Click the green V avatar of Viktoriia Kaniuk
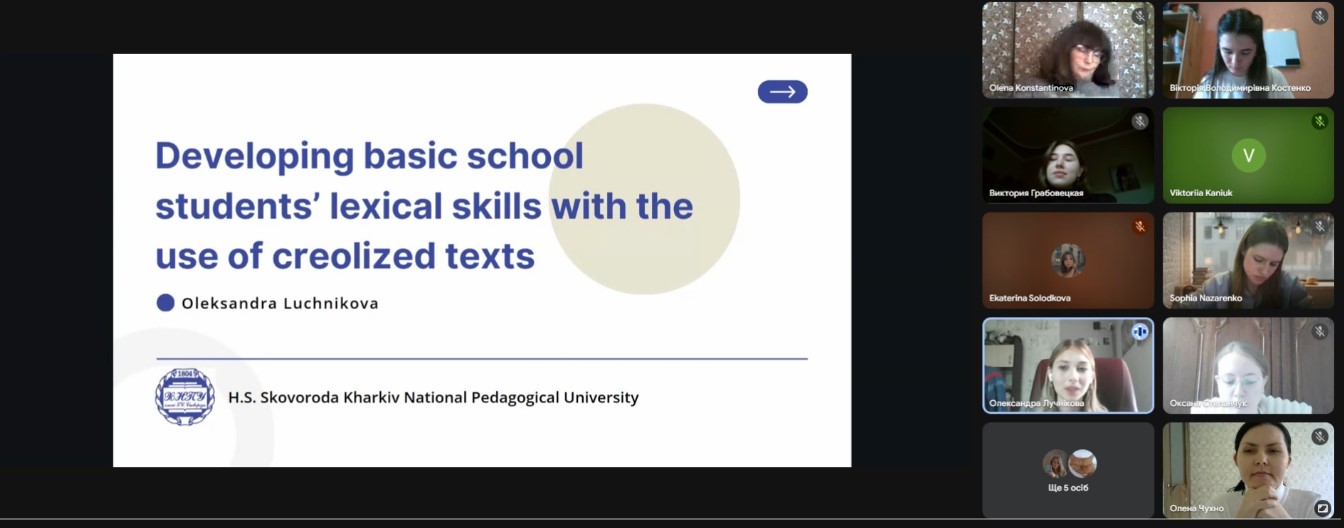 pyautogui.click(x=1247, y=155)
